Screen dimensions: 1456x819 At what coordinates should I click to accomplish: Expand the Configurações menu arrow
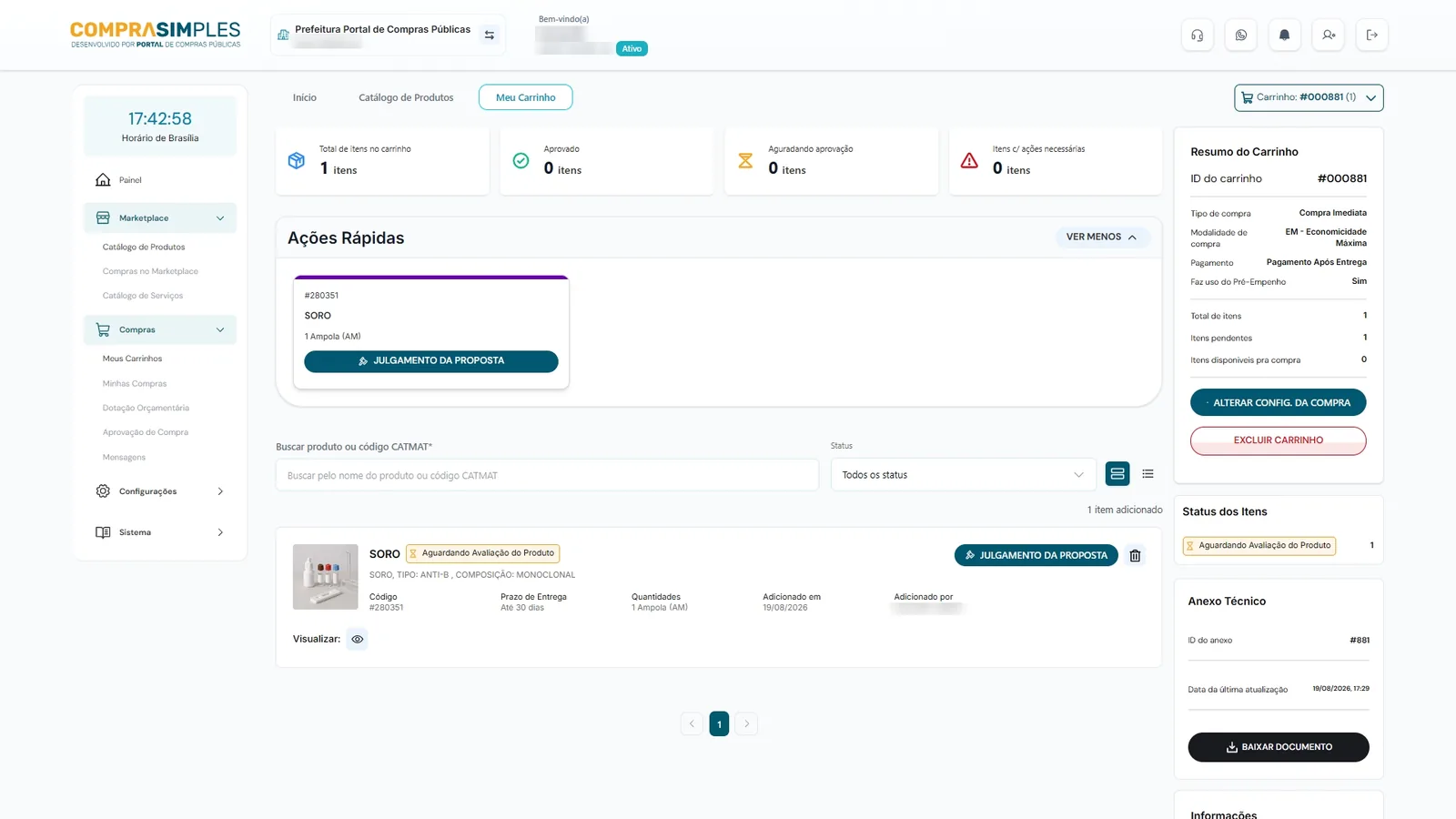pos(220,491)
